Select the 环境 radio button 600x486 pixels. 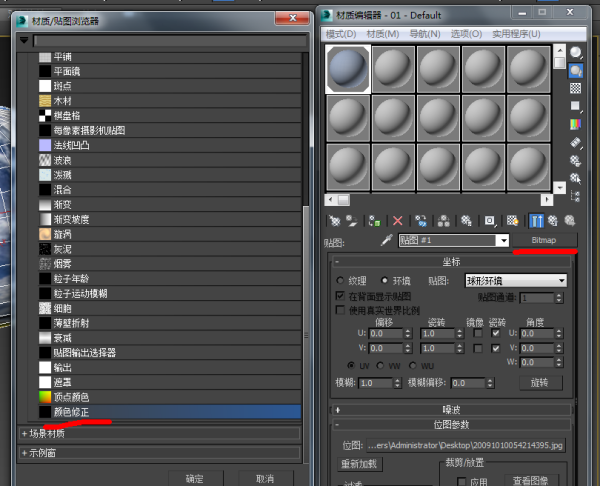pos(385,281)
